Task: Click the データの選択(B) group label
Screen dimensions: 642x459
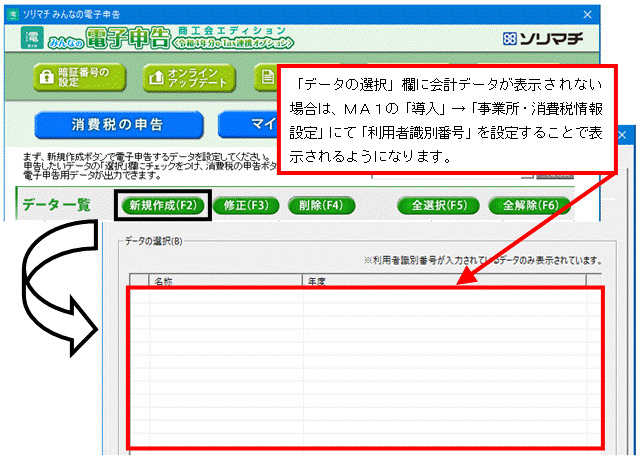Action: pyautogui.click(x=154, y=241)
